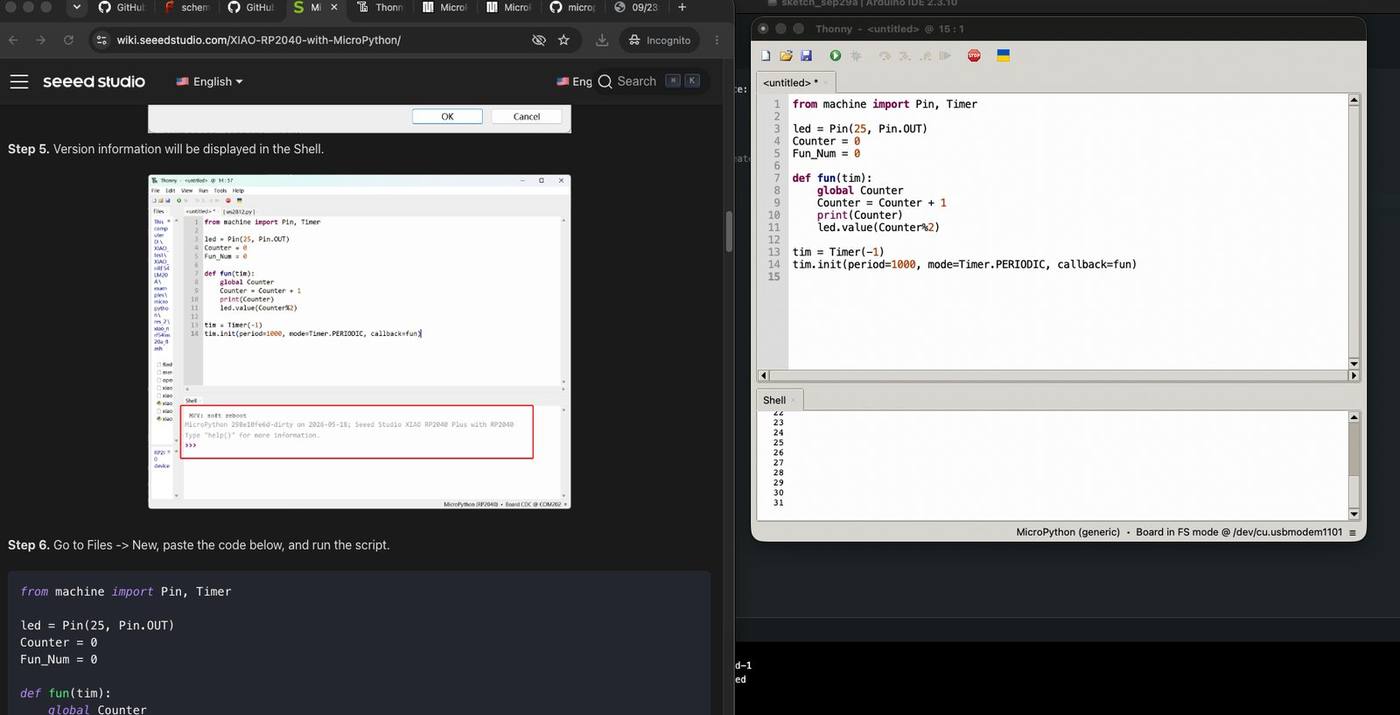1400x715 pixels.
Task: Open the Seeed wiki hamburger menu
Action: point(19,81)
